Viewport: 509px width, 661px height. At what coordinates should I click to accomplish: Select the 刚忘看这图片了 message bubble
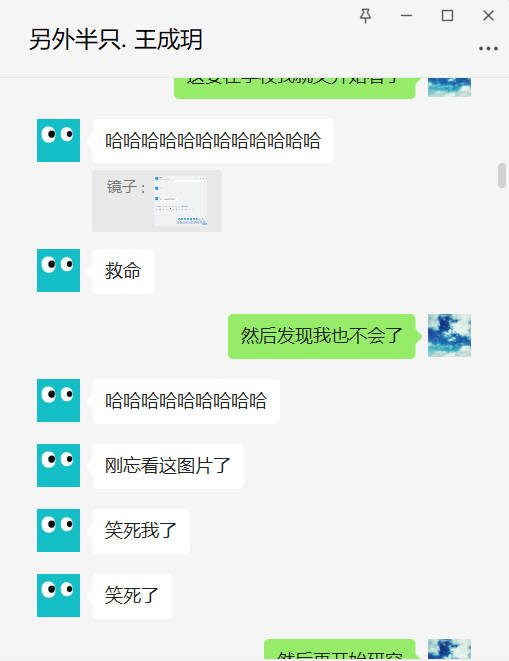point(168,466)
